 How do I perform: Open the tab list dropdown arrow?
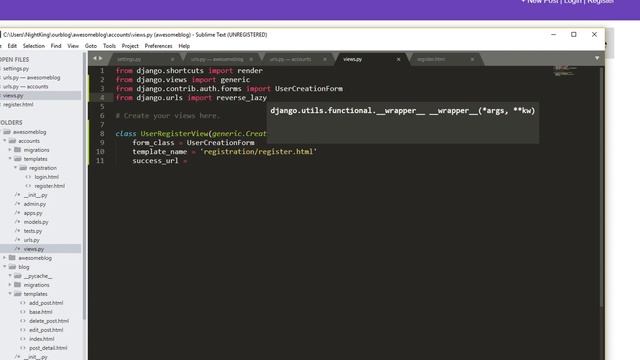click(597, 59)
